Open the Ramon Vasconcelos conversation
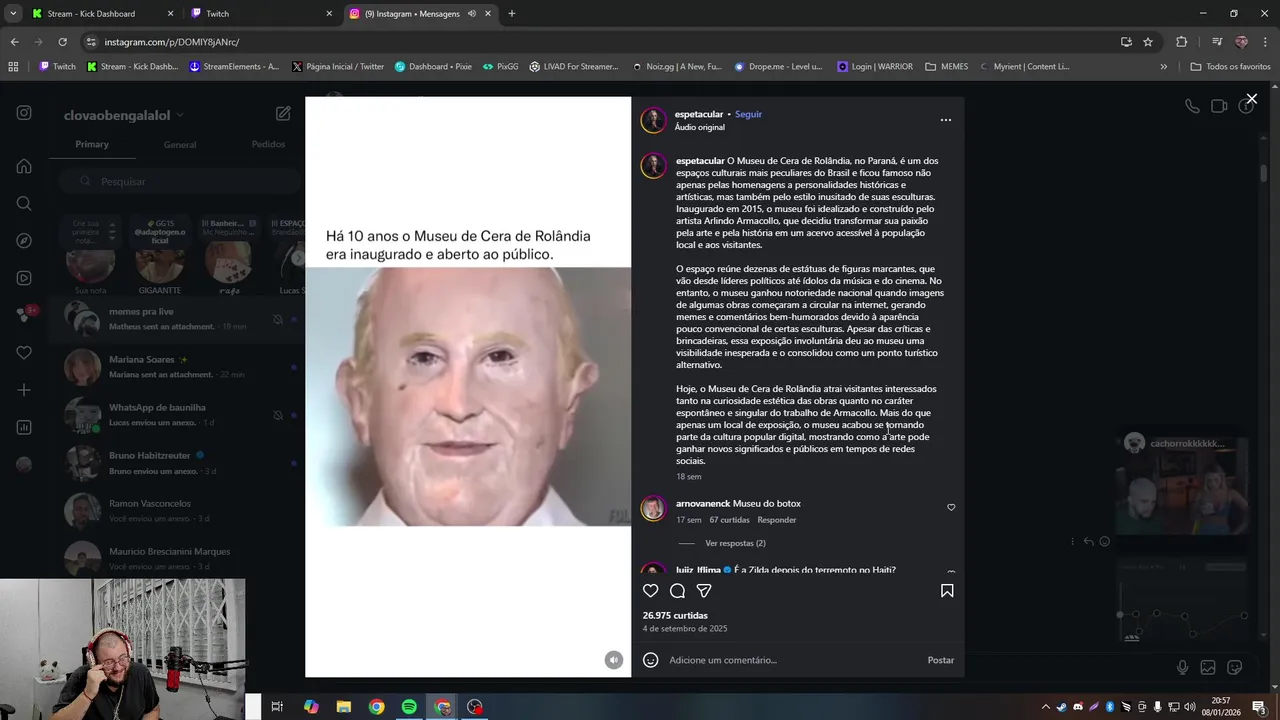Screen dimensions: 1280x720 pyautogui.click(x=177, y=511)
